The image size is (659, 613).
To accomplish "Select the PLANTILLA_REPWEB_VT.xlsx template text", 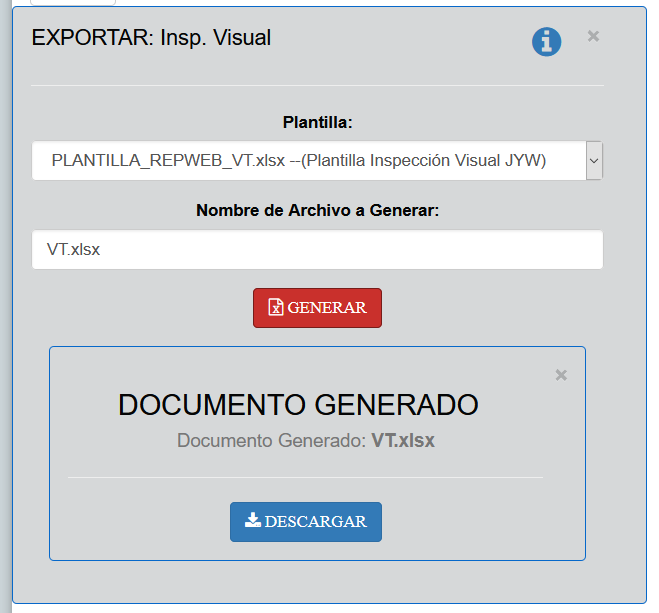I will 298,160.
